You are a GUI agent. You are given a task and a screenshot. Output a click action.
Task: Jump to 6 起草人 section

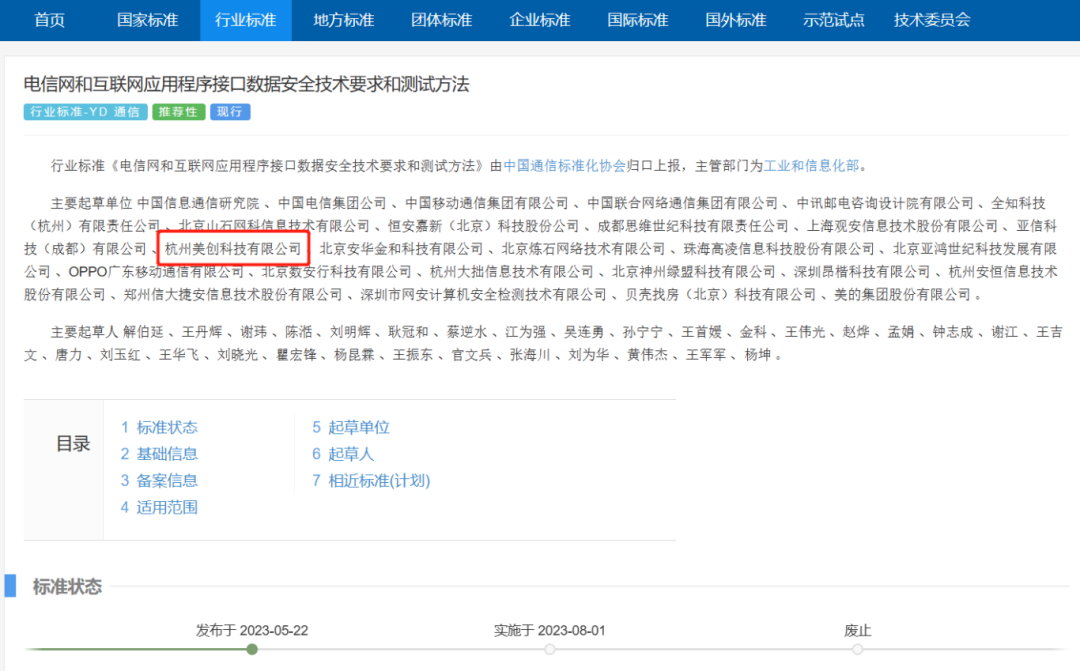pyautogui.click(x=343, y=454)
